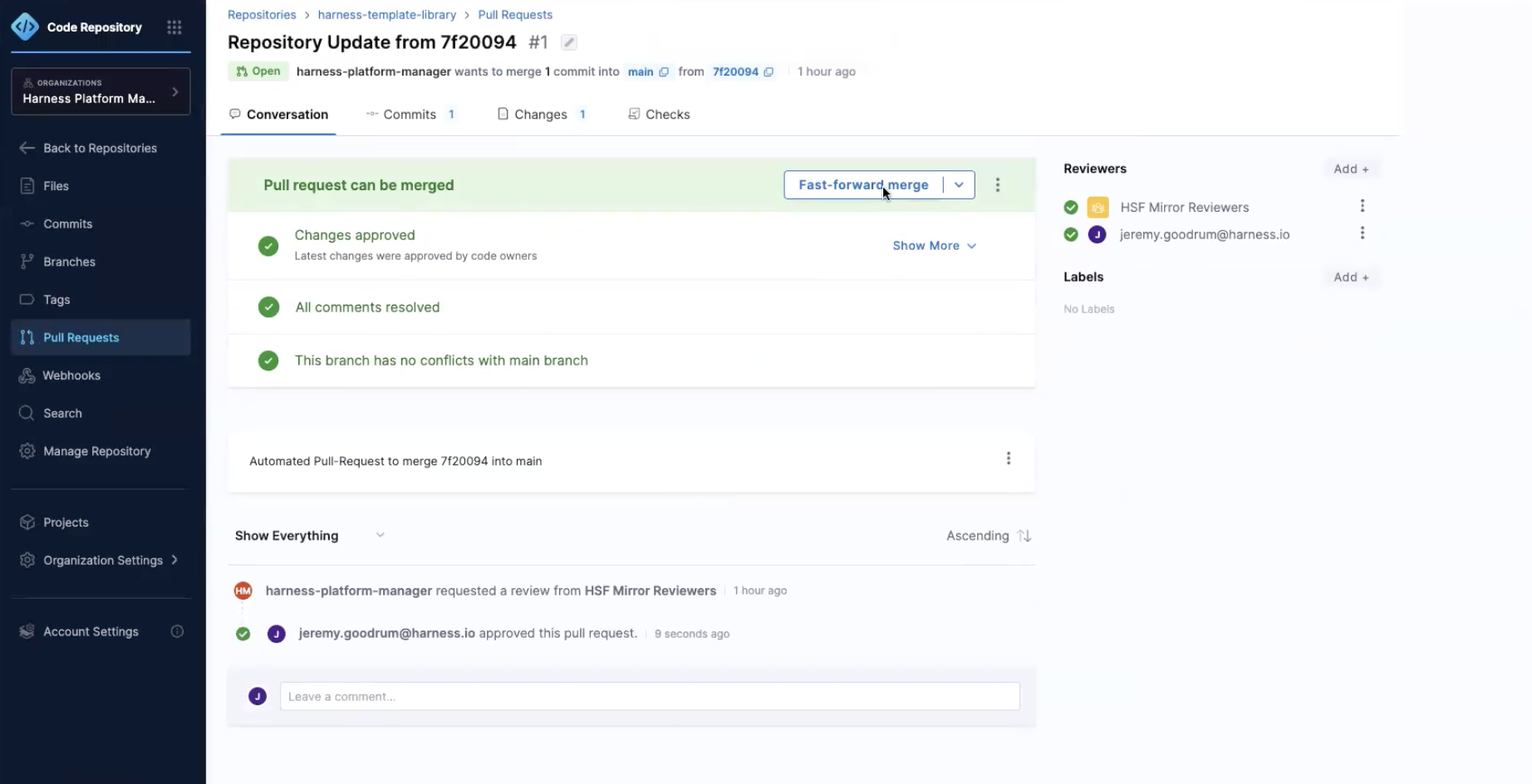Screen dimensions: 1532x784
Task: Open options menu for HSF Mirror Reviewers
Action: pos(1362,206)
